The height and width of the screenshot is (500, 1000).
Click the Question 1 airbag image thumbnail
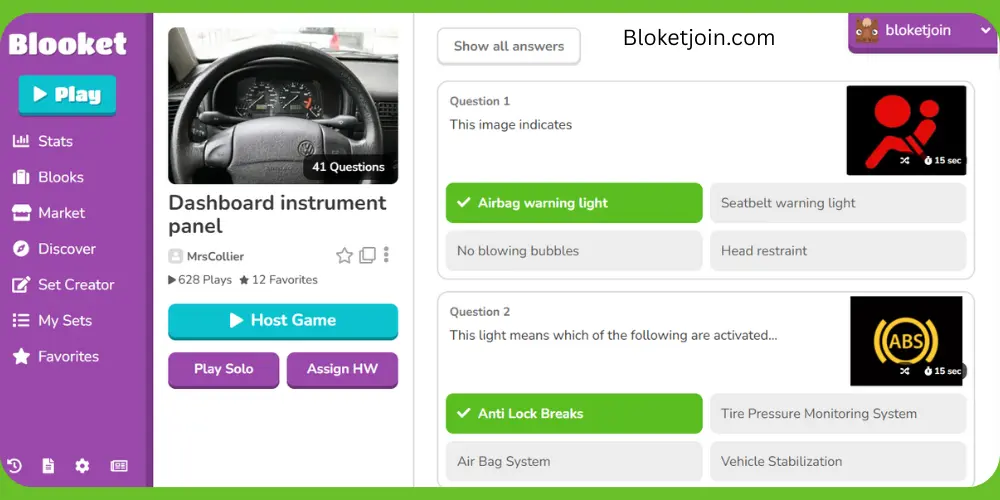906,130
